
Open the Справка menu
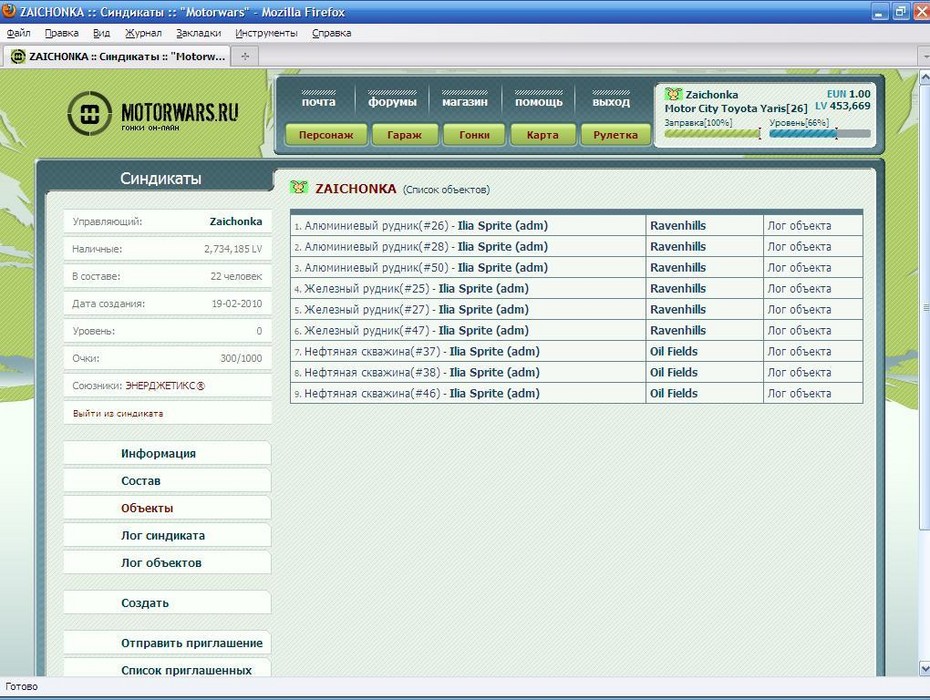[332, 33]
